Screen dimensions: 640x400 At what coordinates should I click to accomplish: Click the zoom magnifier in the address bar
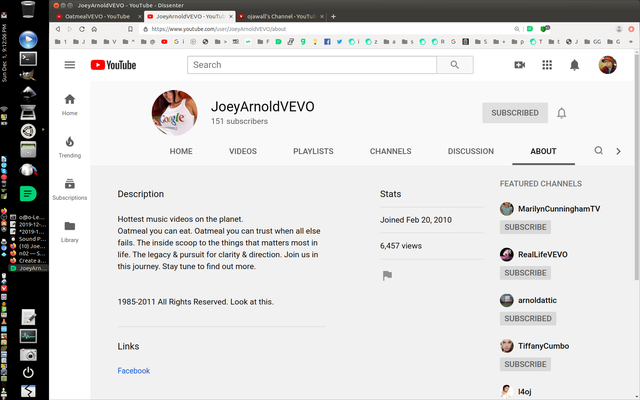pos(517,29)
